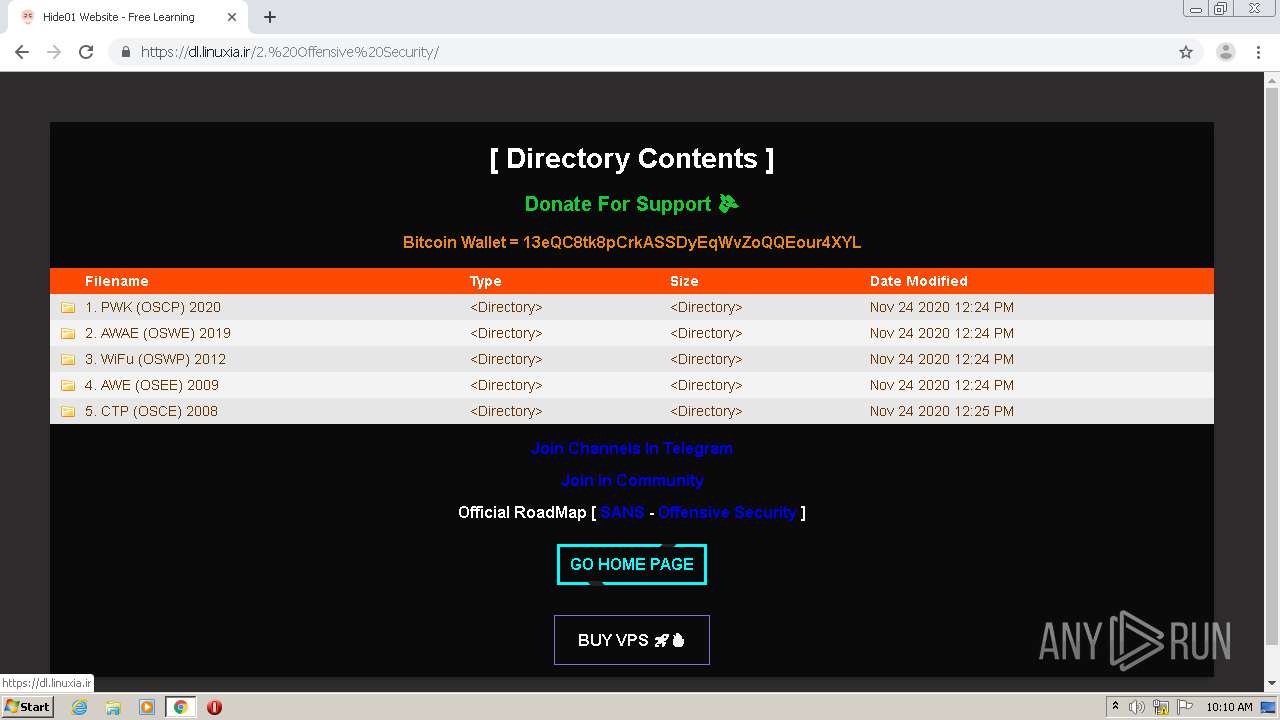Open the 5. CTP (OSCE) 2008 directory

pyautogui.click(x=151, y=411)
